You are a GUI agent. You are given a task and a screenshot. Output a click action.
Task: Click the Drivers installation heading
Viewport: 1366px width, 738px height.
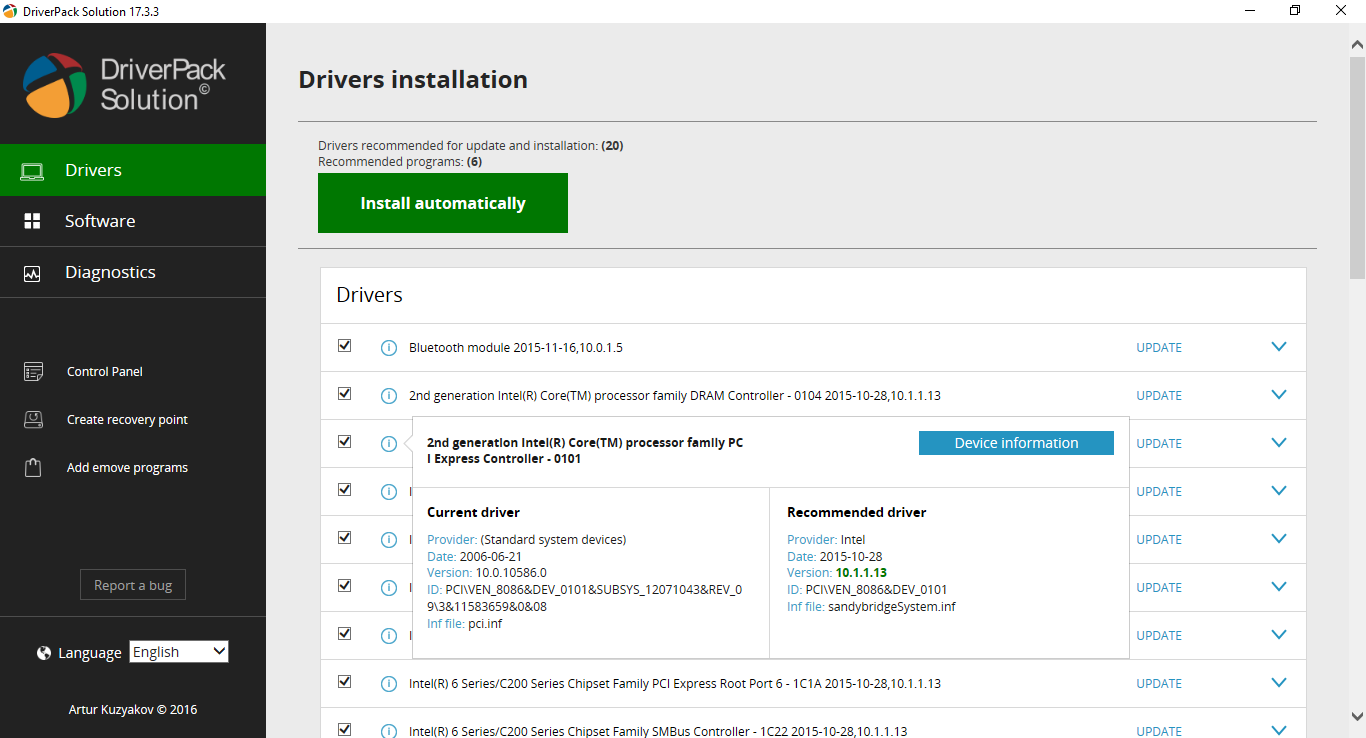pos(413,80)
